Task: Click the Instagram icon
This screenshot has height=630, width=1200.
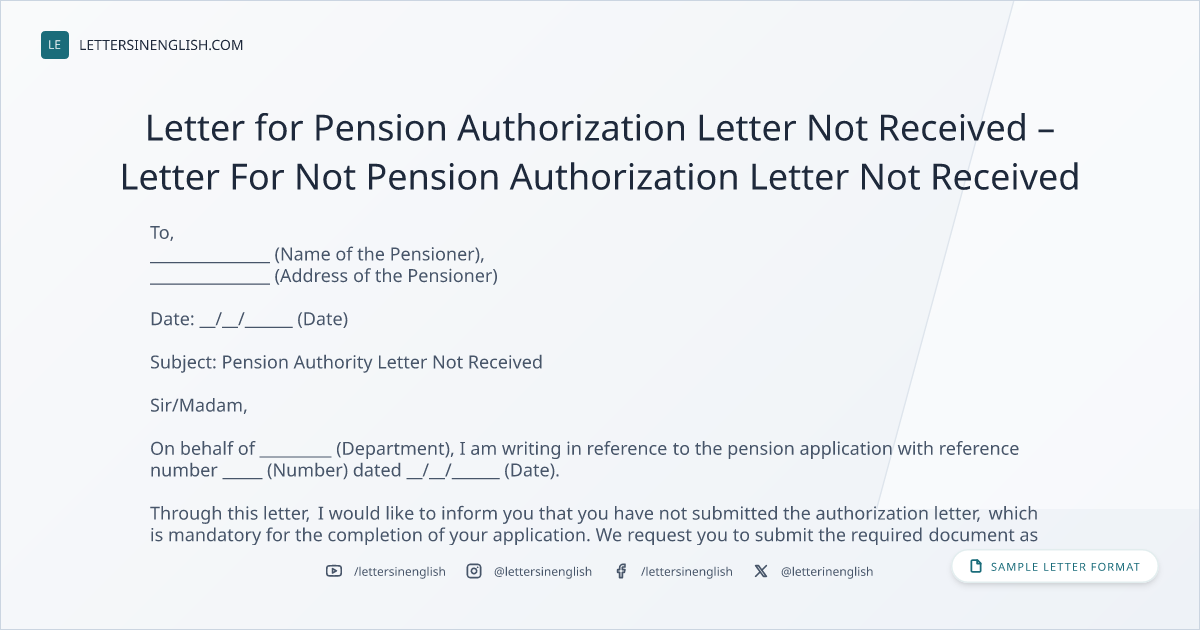Action: 474,571
